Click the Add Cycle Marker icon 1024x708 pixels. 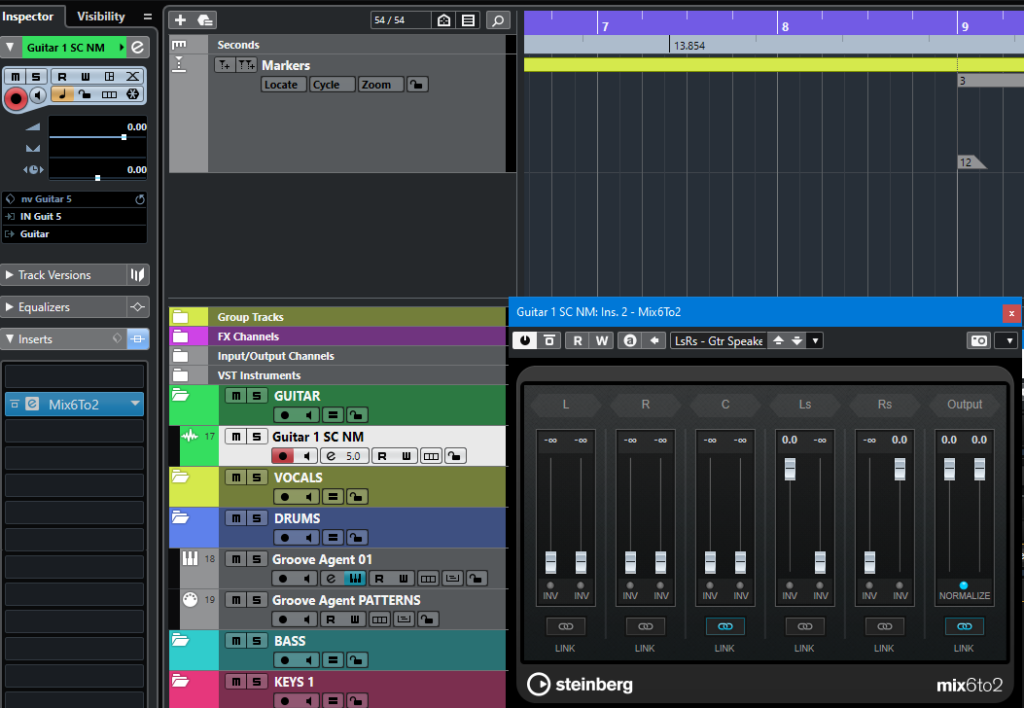click(x=246, y=65)
